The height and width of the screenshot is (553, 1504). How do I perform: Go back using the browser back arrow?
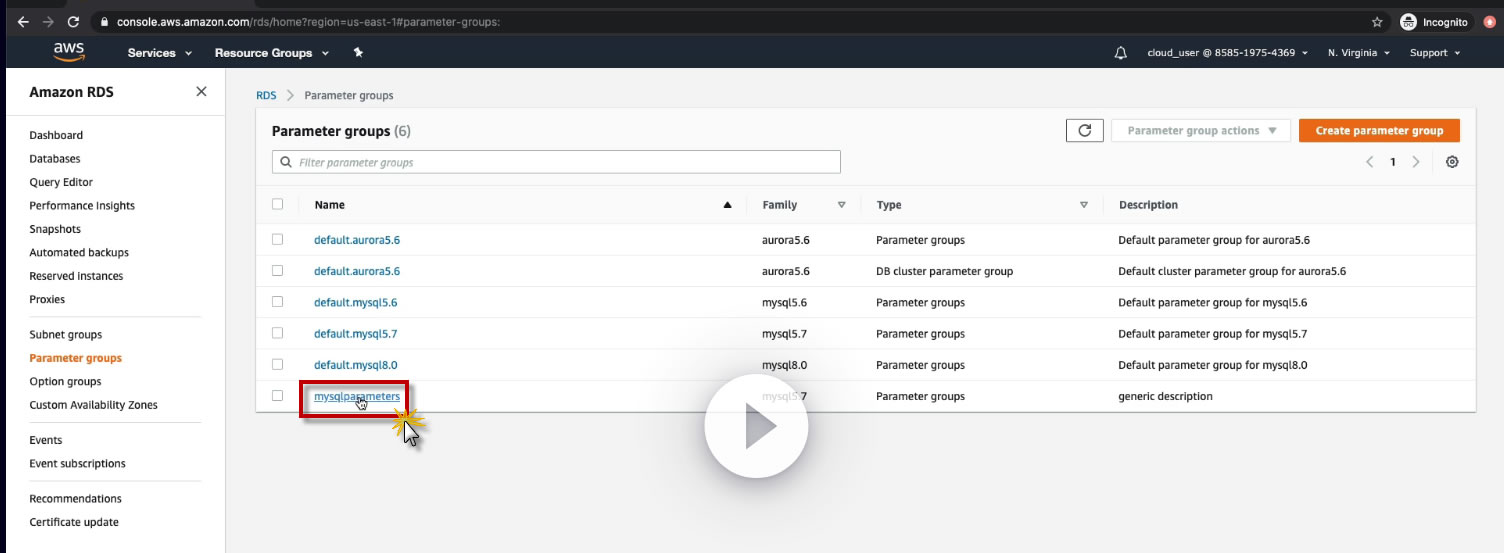pyautogui.click(x=23, y=21)
